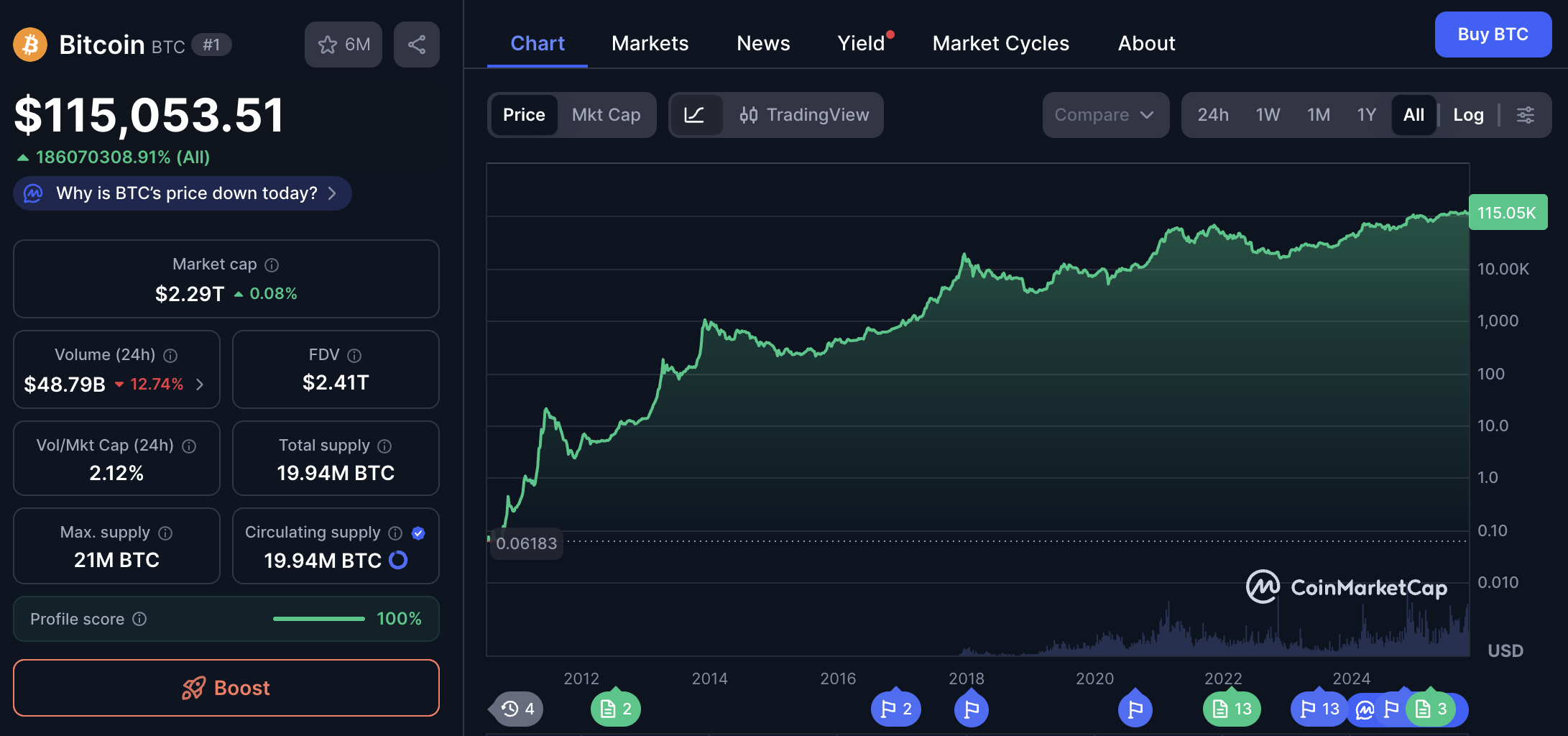Add Bitcoin to watchlist with star button
The image size is (1568, 736).
343,45
